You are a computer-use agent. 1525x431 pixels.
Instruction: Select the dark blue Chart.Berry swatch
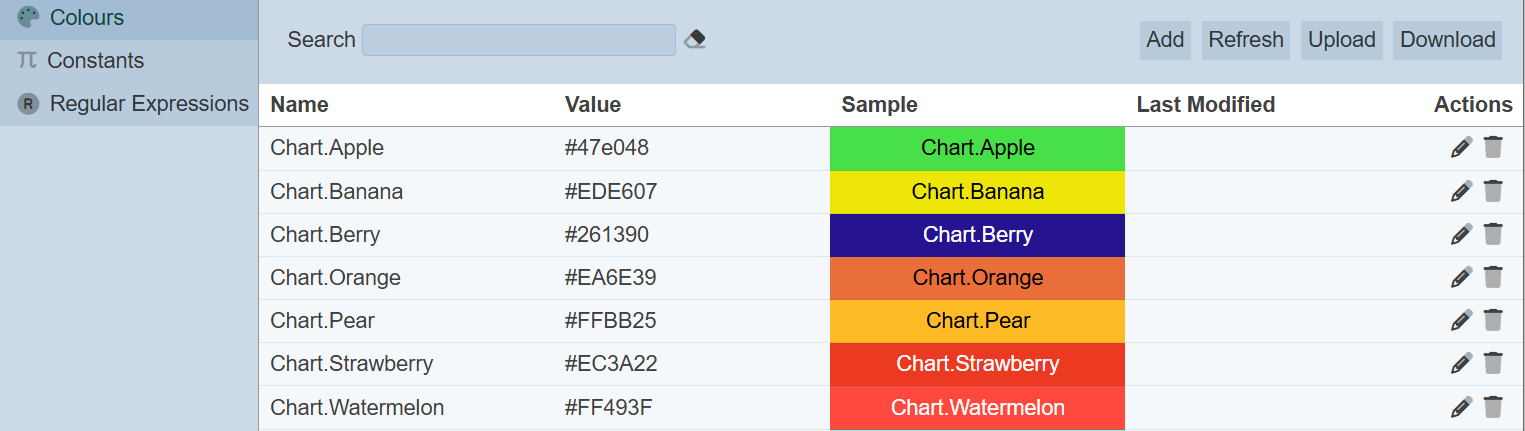point(977,234)
